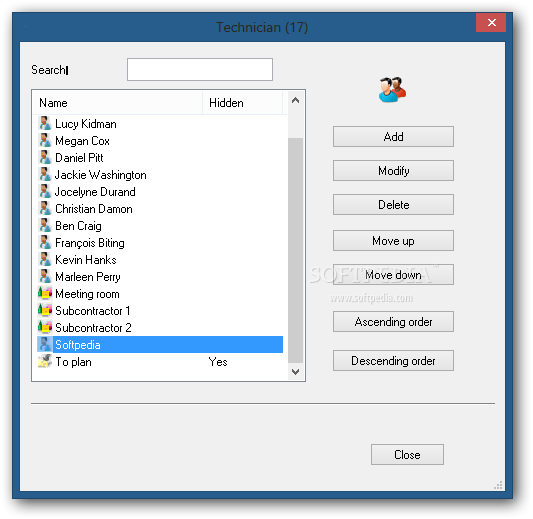
Task: Click the Name column header
Action: (x=118, y=103)
